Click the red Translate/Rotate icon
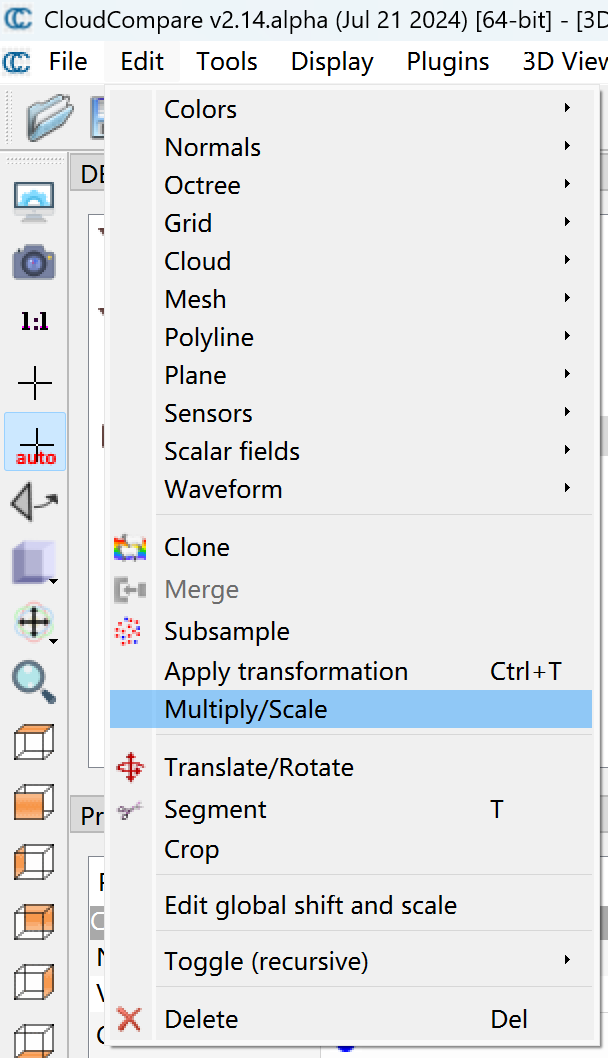This screenshot has width=608, height=1058. pos(130,768)
